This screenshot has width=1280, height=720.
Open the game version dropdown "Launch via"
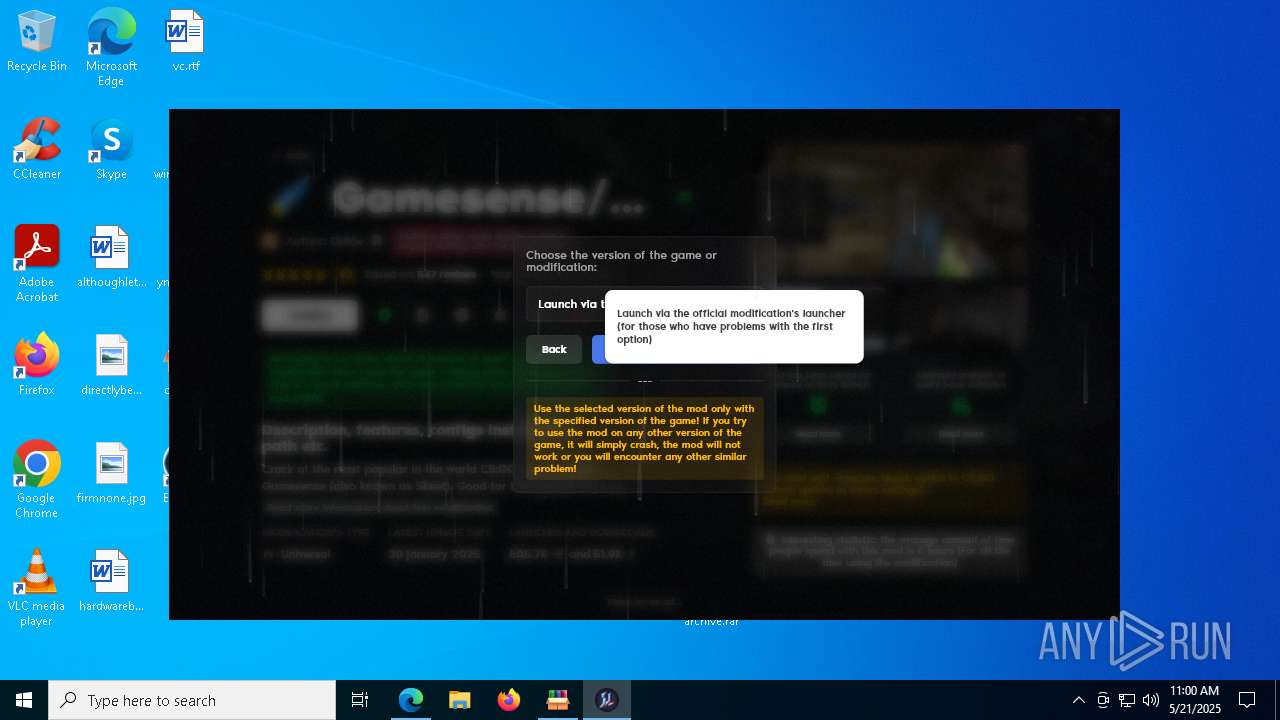coord(566,304)
